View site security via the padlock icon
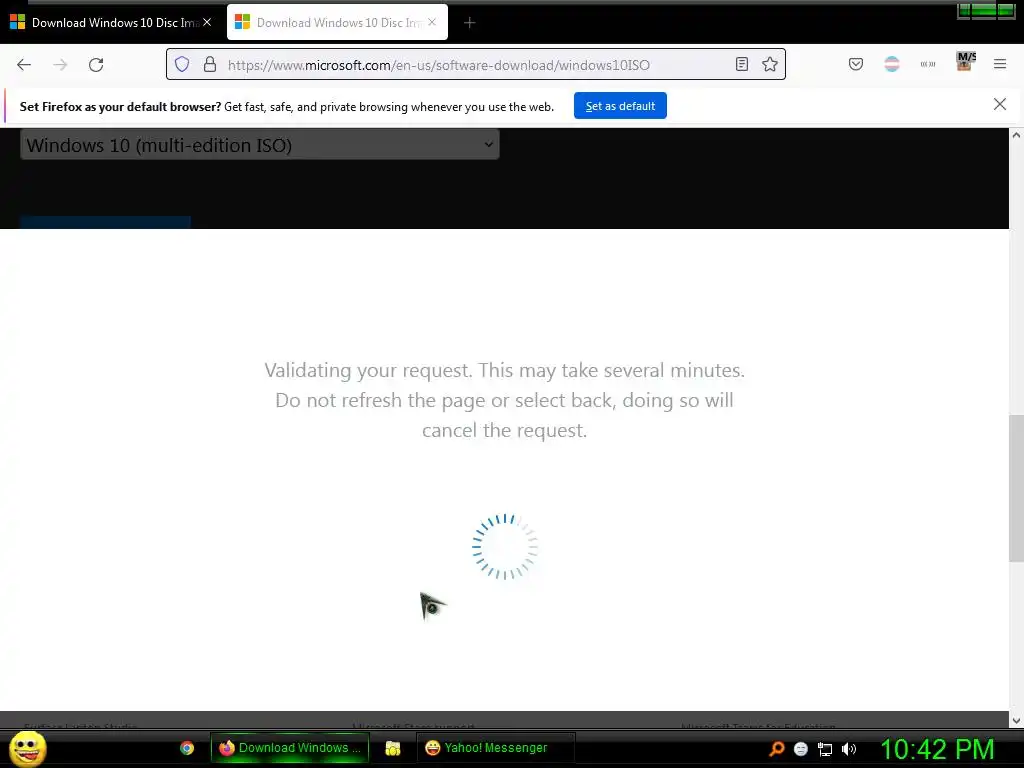1024x768 pixels. pyautogui.click(x=210, y=64)
